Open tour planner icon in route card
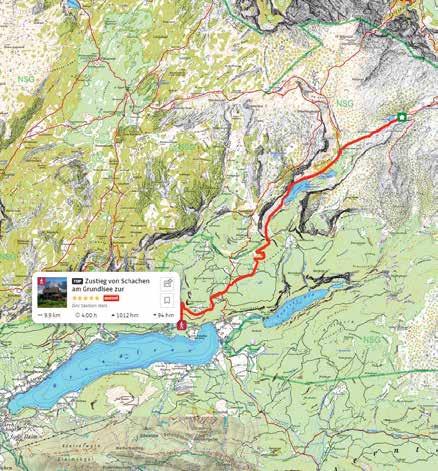Image resolution: width=438 pixels, height=471 pixels. [x=167, y=284]
